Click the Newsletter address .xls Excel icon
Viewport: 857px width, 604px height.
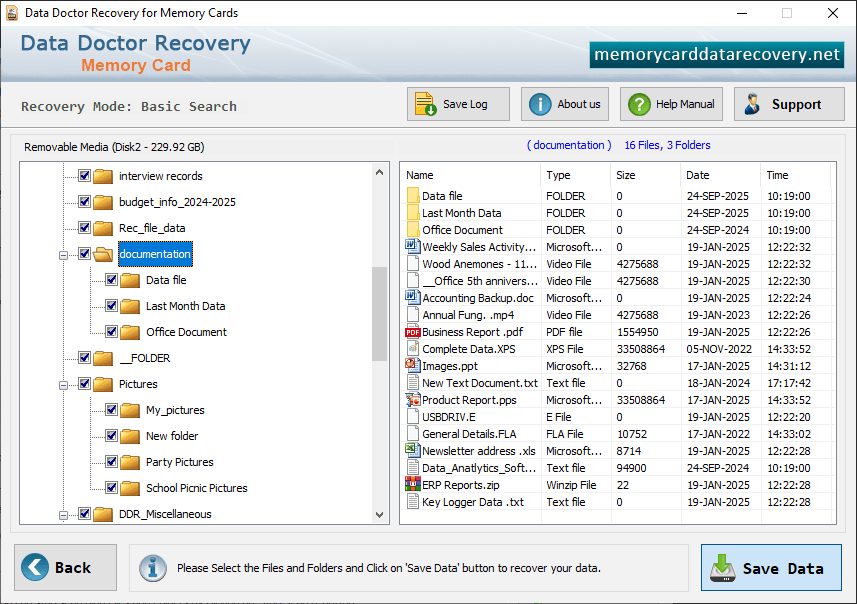tap(413, 450)
